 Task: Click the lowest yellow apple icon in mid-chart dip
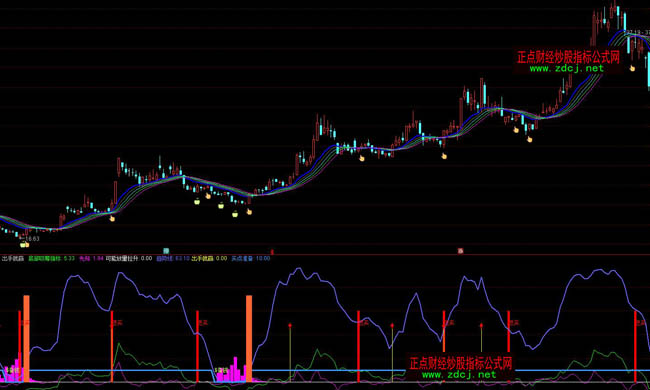(235, 214)
